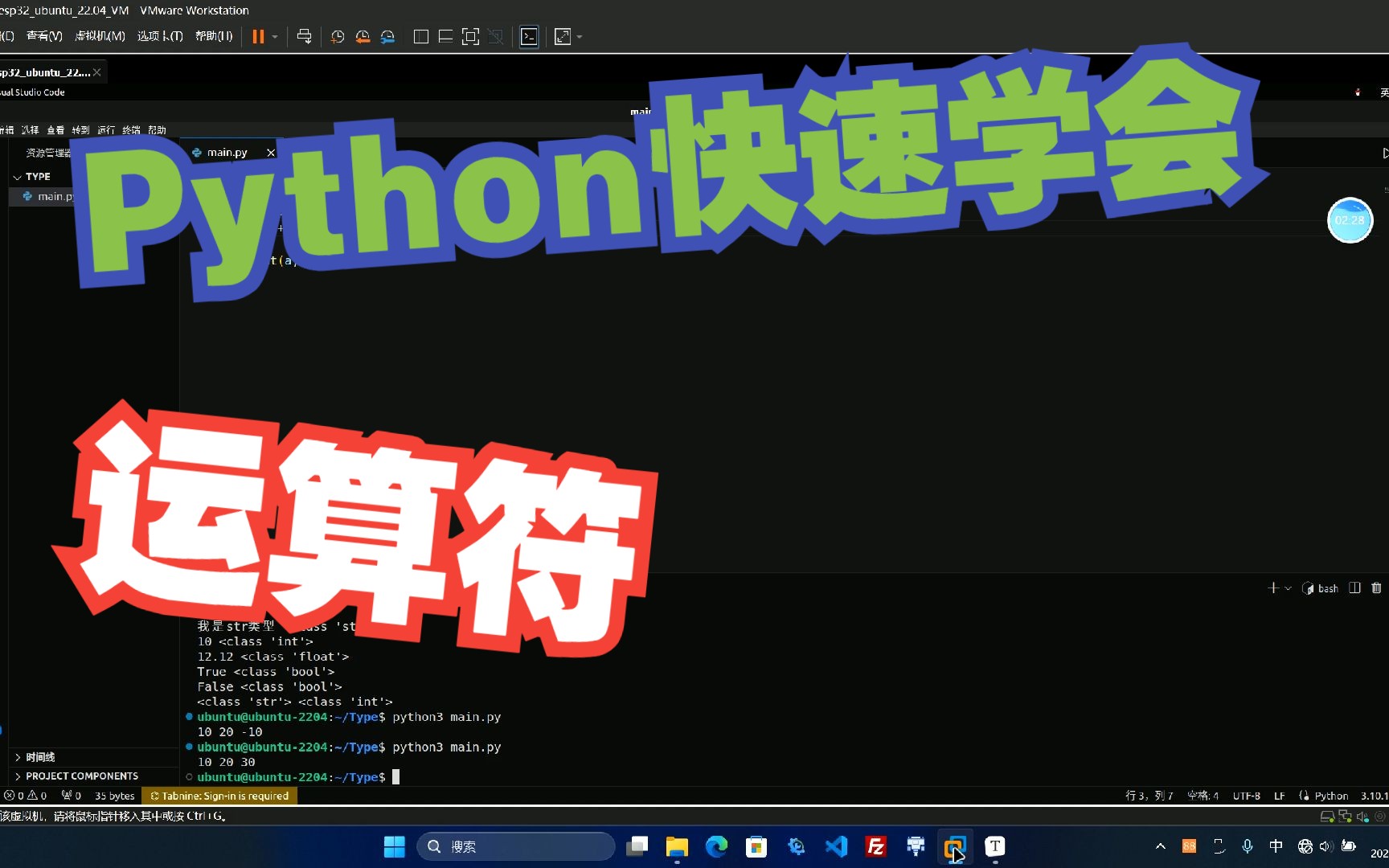Expand the 时间线 timeline section
The height and width of the screenshot is (868, 1389).
[x=39, y=756]
